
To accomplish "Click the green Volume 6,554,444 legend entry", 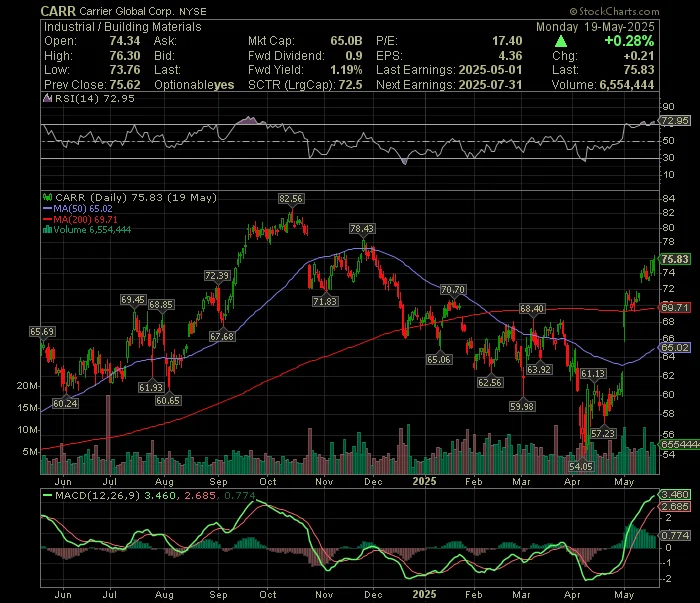I will tap(87, 230).
